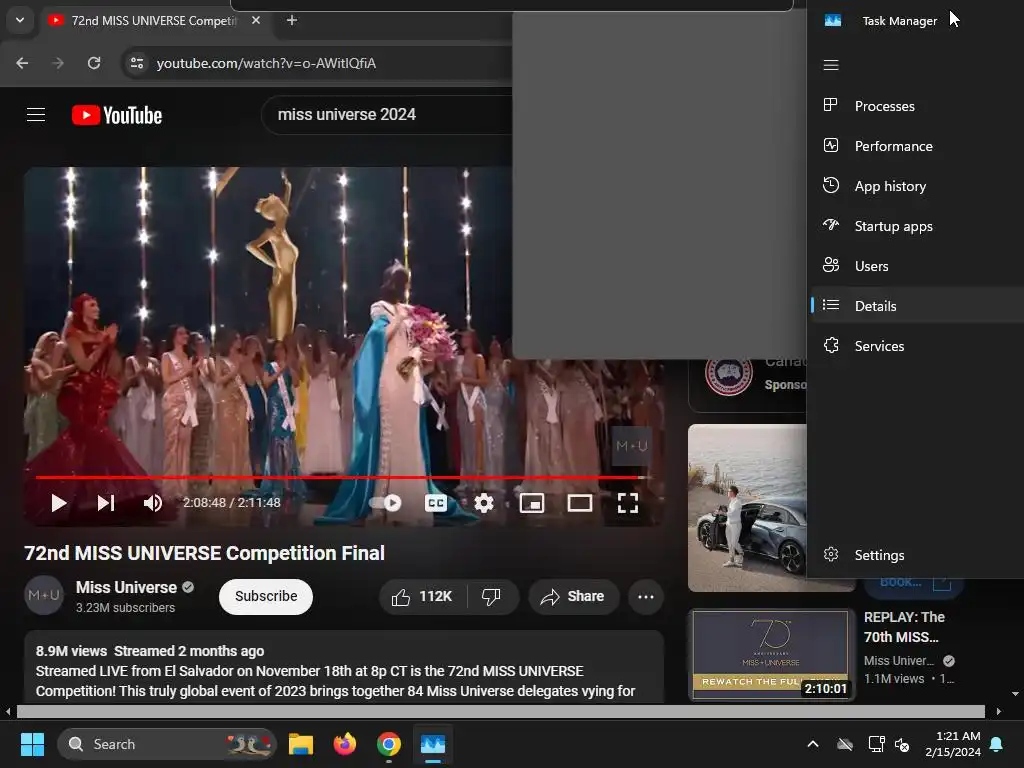1024x768 pixels.
Task: Switch to miniplayer mode
Action: 532,503
